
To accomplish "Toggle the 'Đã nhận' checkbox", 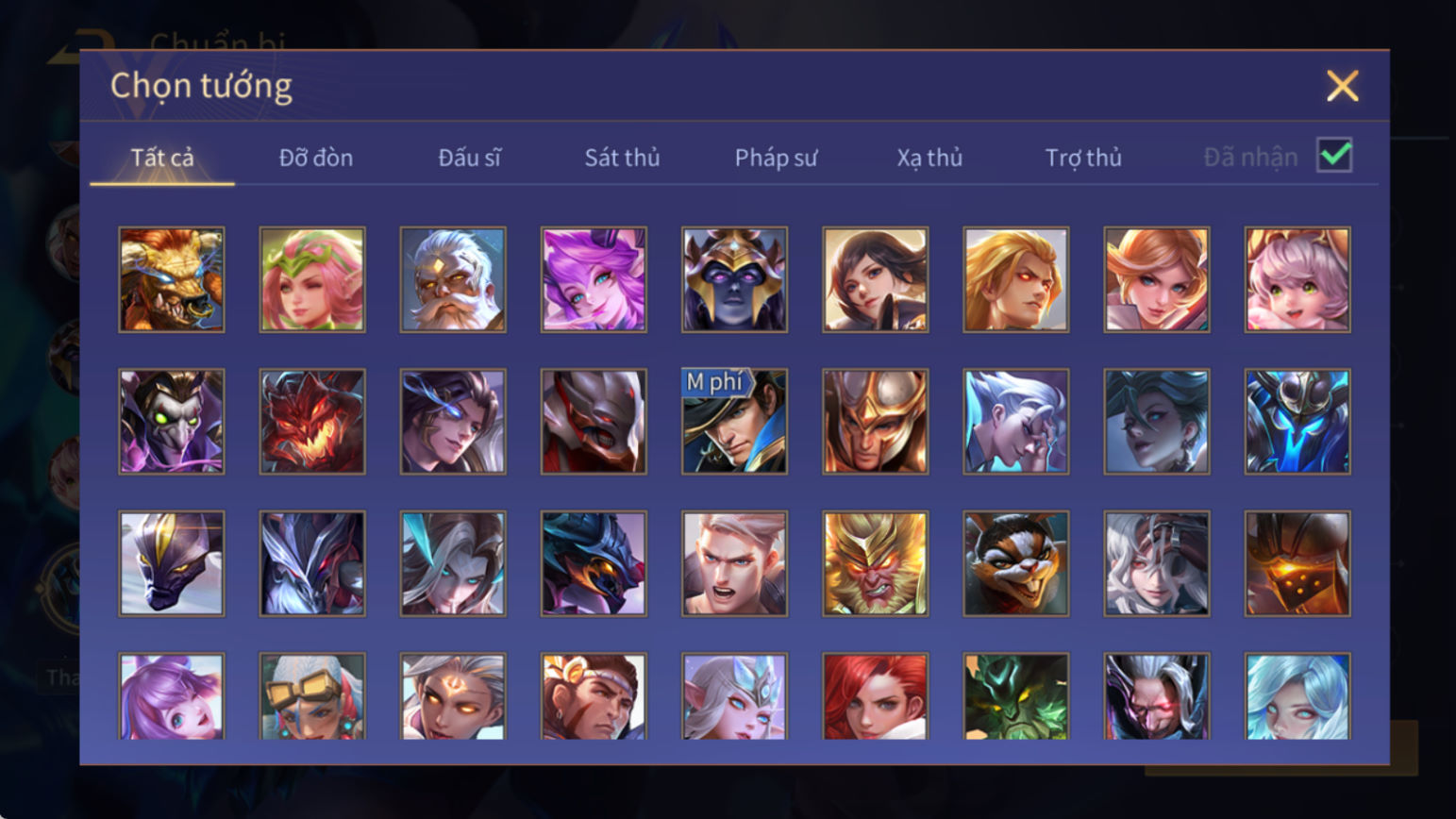I will 1334,156.
